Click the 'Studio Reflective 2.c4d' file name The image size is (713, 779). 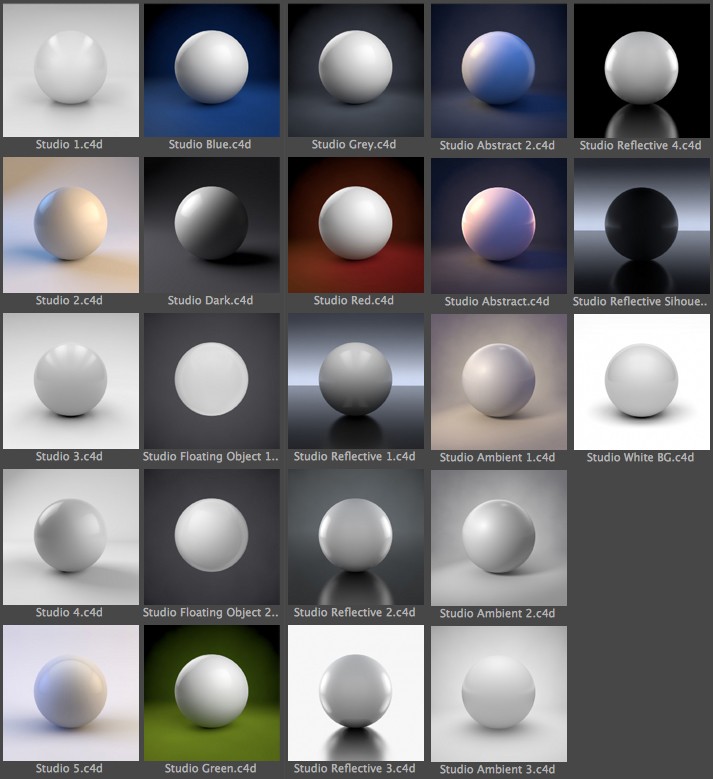(354, 613)
